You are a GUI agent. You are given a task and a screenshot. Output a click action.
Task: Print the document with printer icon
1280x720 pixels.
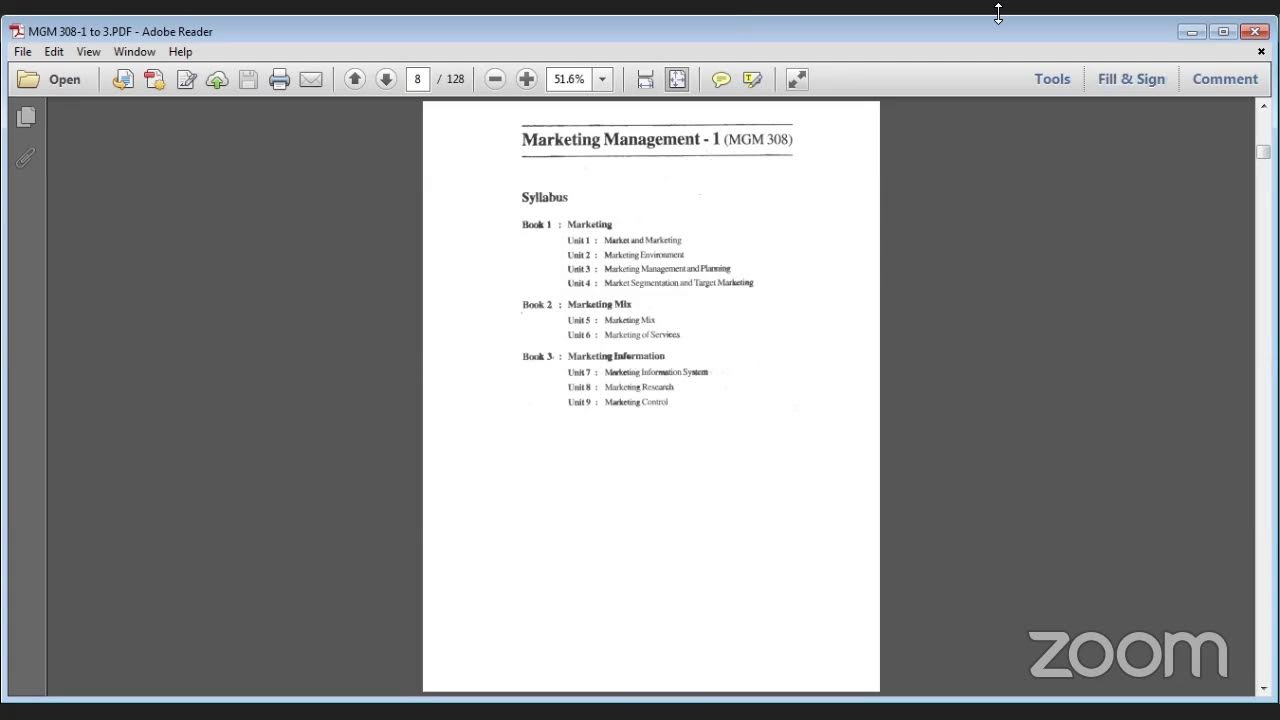coord(279,79)
